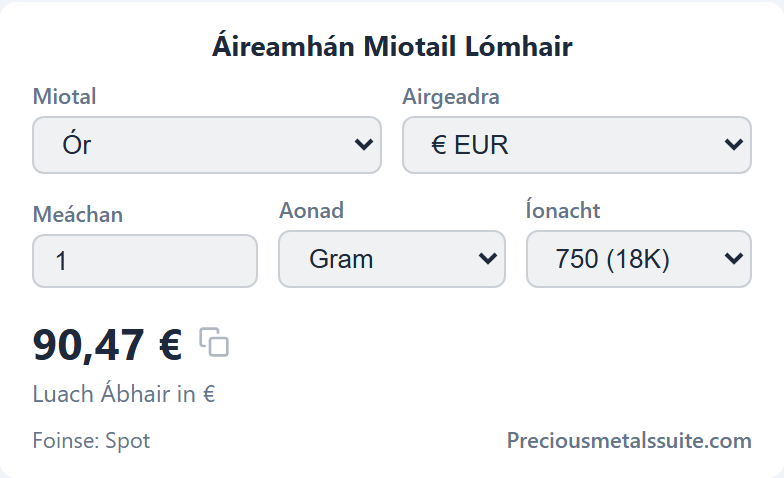Click the chevron arrow on the 750 (18K) selector
Image resolution: width=784 pixels, height=478 pixels.
tap(734, 258)
